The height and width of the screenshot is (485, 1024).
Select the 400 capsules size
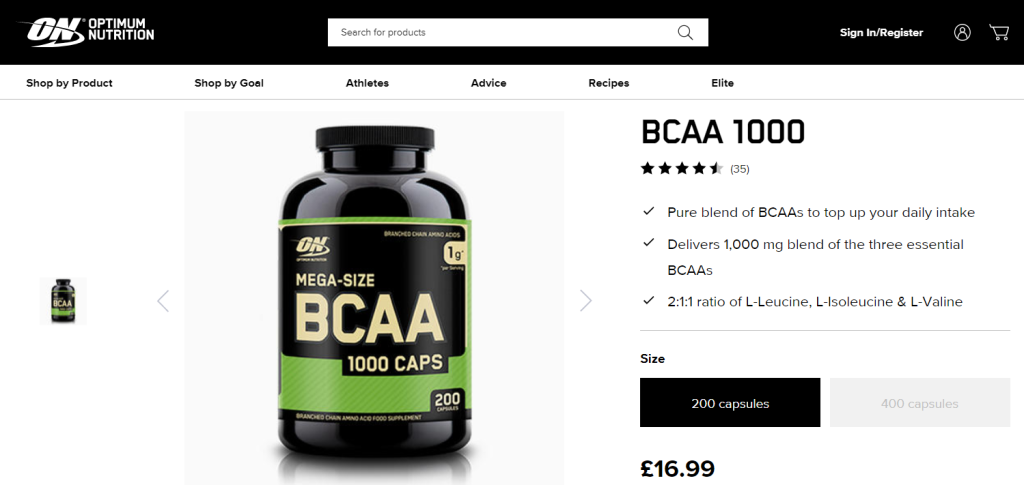[x=920, y=403]
